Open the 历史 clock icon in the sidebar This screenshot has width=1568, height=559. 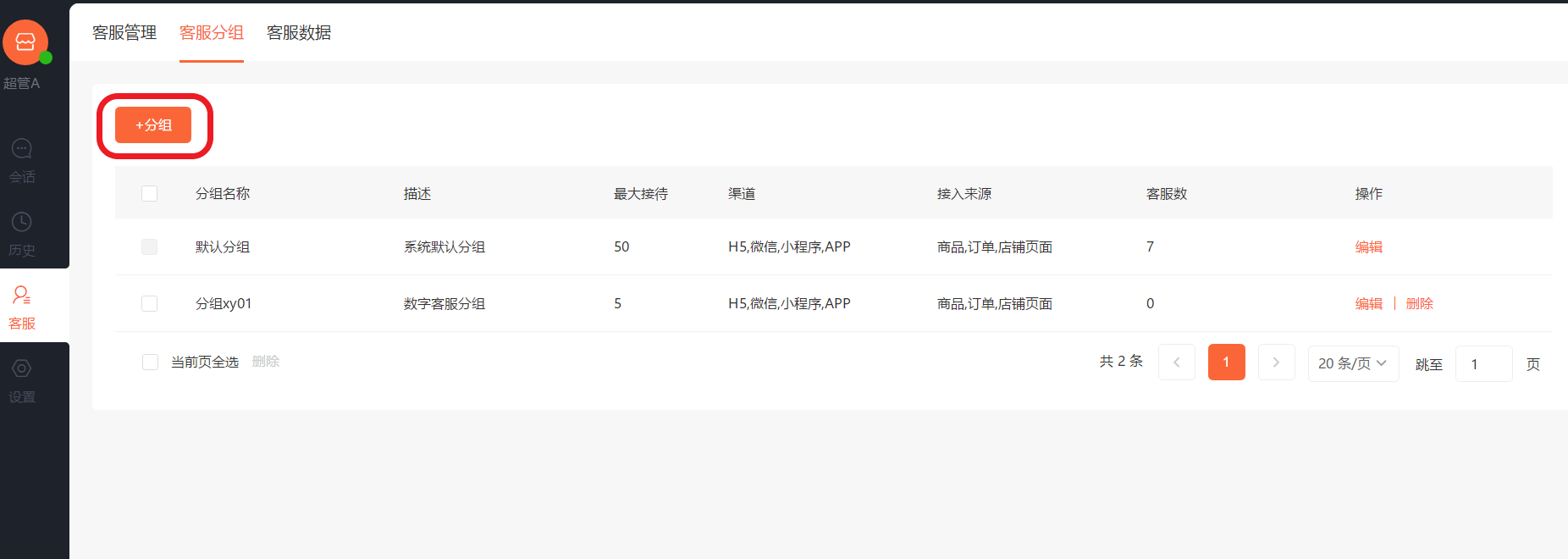click(x=21, y=222)
